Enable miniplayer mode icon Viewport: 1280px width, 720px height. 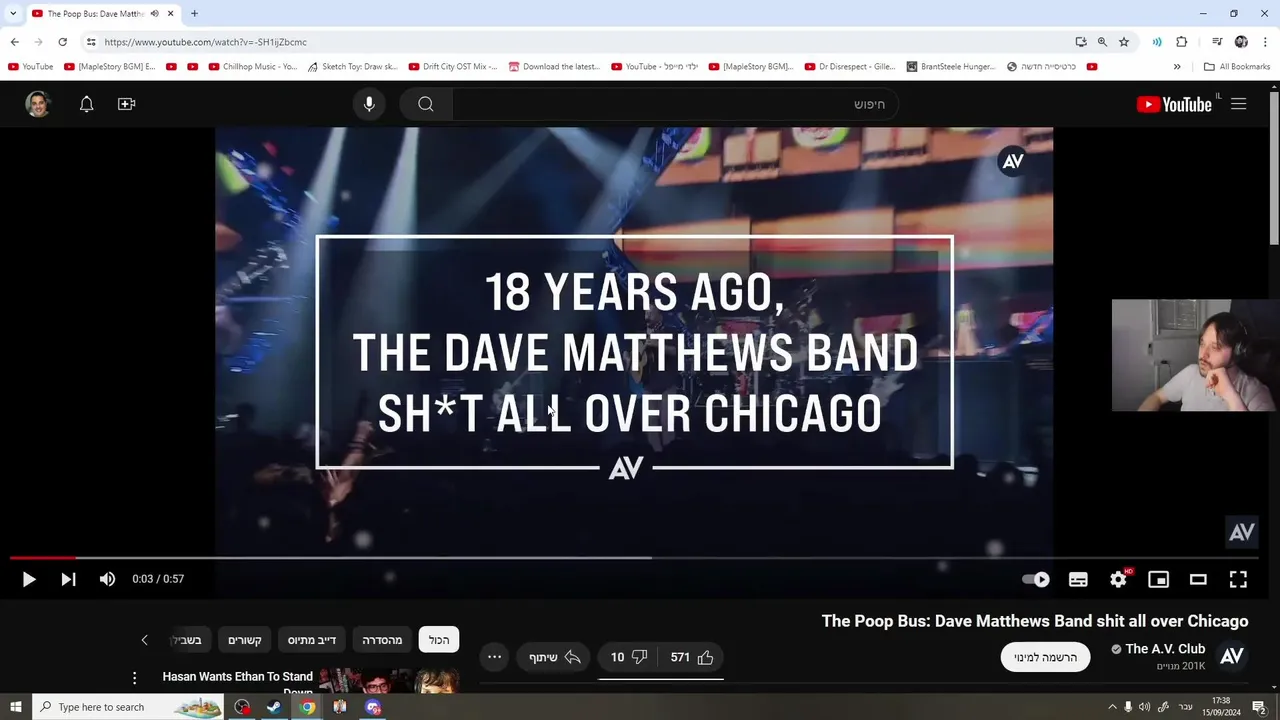point(1158,579)
